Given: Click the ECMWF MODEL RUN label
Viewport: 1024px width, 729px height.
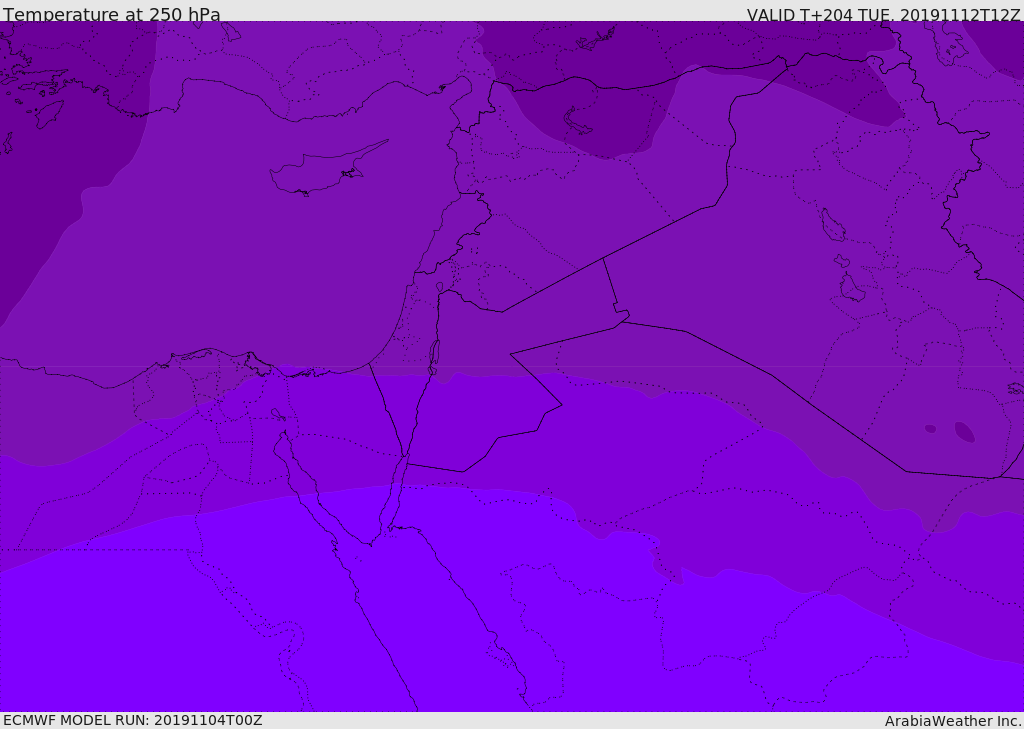Looking at the screenshot, I should tap(132, 720).
